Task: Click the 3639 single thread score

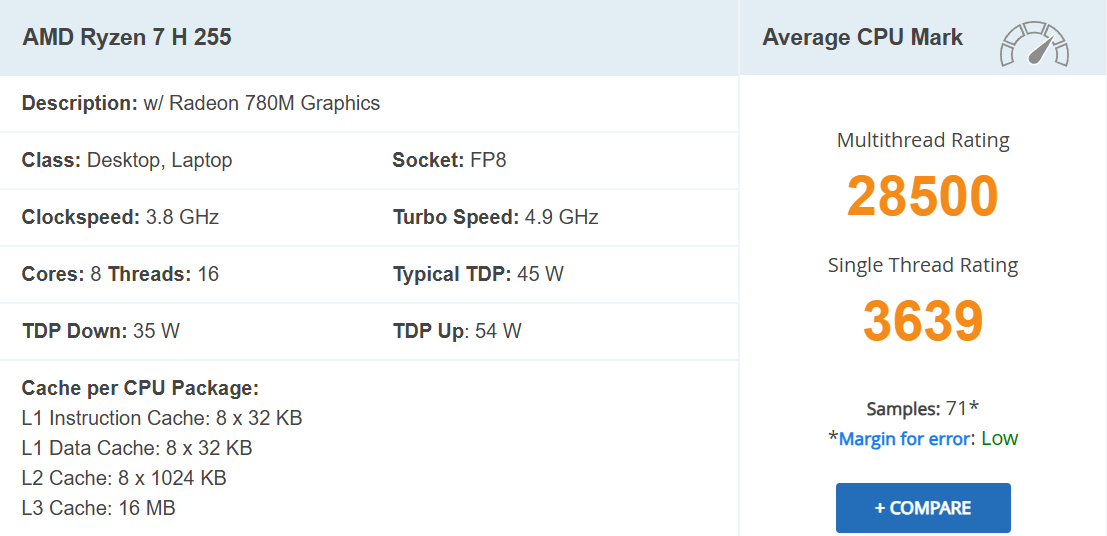Action: [922, 321]
